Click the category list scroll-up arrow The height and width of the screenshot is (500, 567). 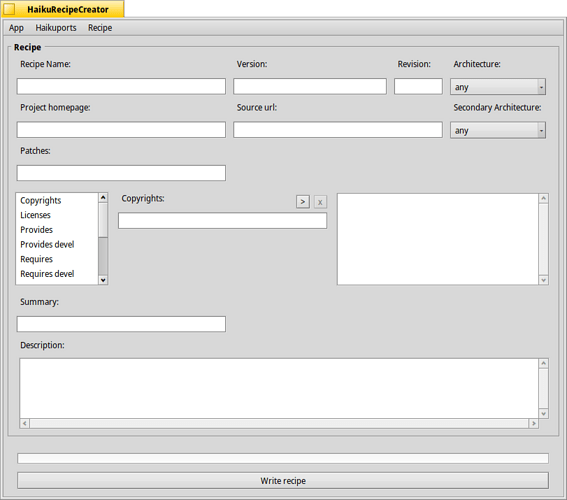click(x=103, y=197)
